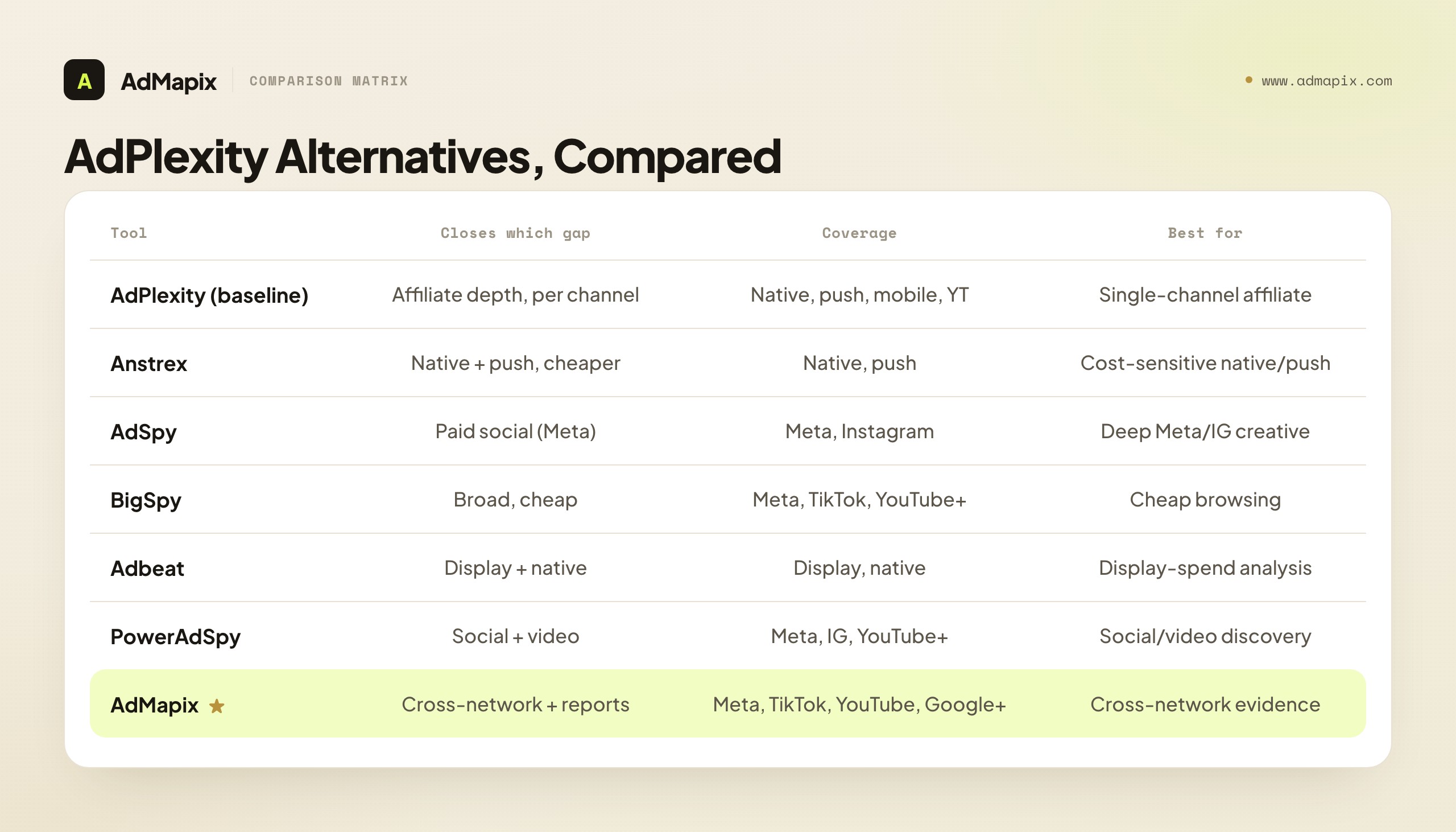Click the Meta, TikTok, YouTube+ cell
Image resolution: width=1456 pixels, height=832 pixels.
859,500
